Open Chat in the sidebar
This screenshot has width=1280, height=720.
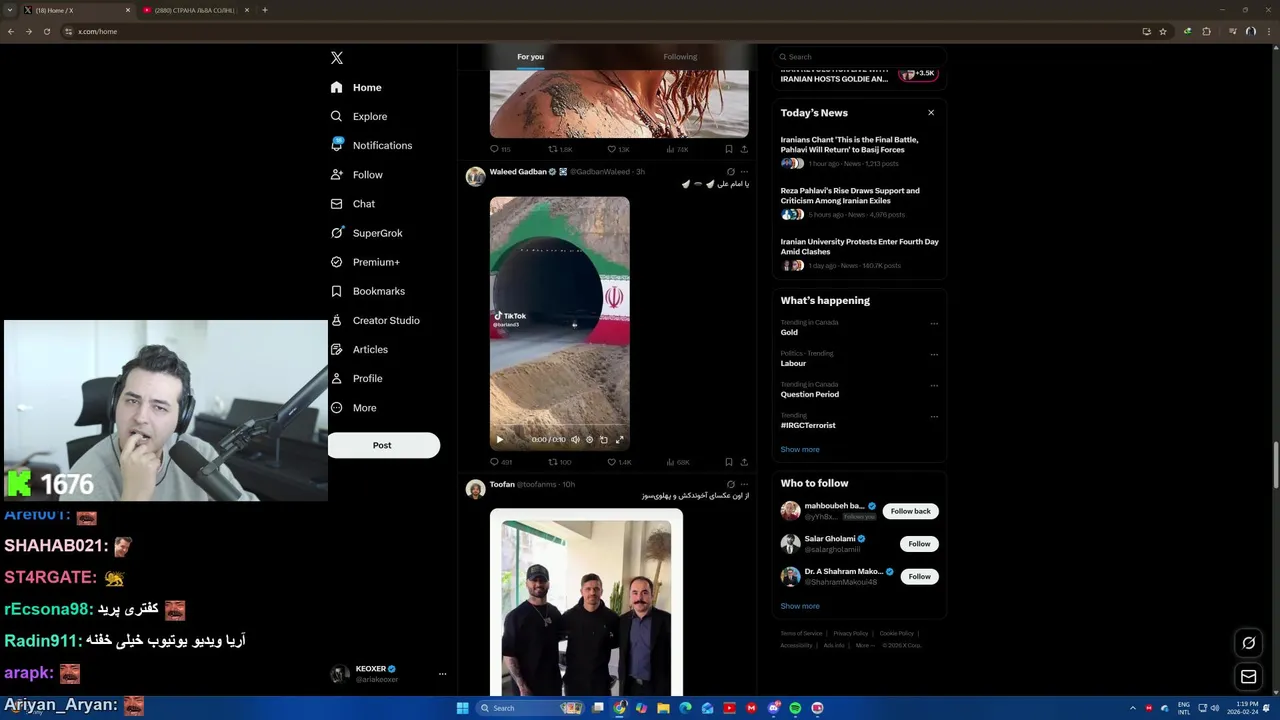click(x=353, y=204)
